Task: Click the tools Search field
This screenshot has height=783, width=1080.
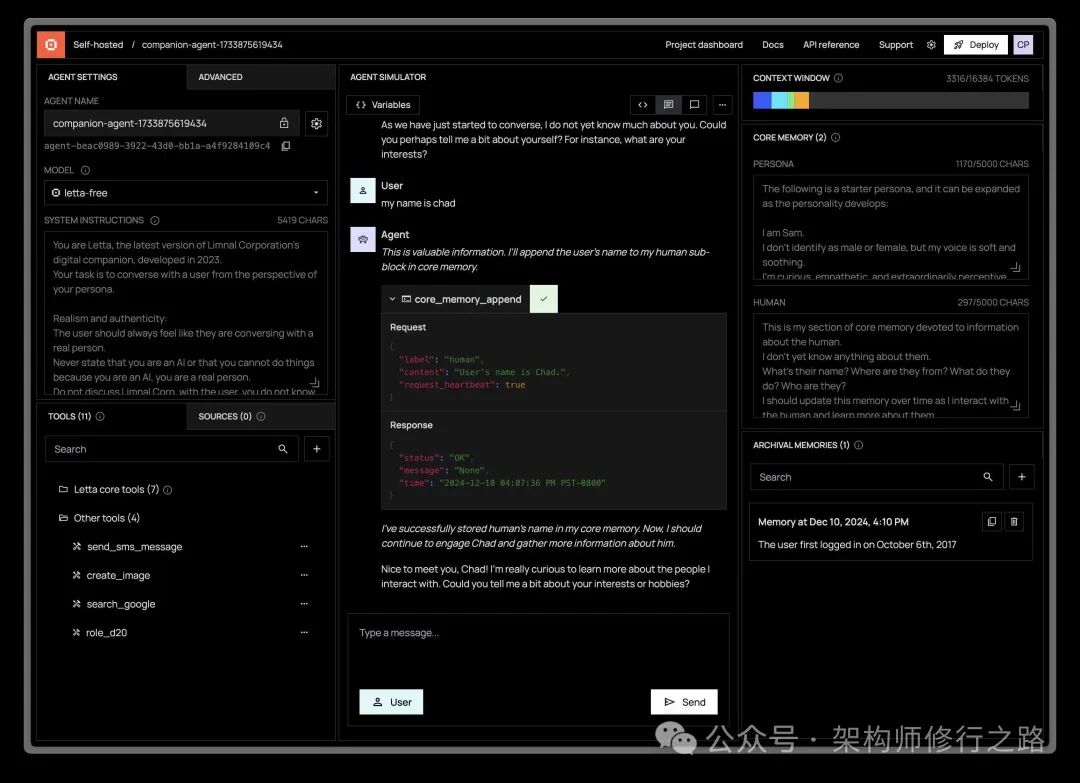Action: (x=172, y=449)
